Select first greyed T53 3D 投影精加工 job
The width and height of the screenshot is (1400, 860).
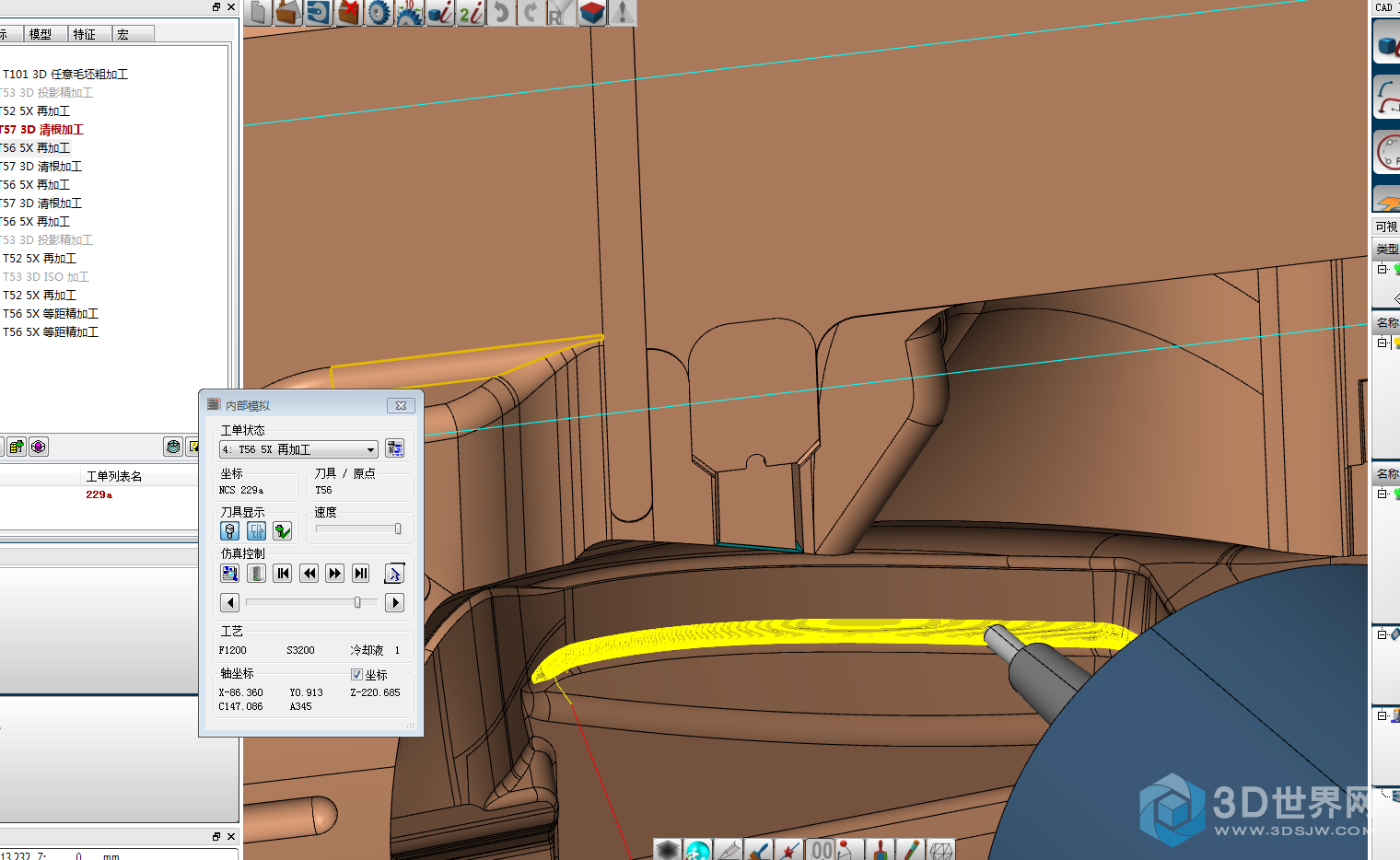tap(47, 92)
